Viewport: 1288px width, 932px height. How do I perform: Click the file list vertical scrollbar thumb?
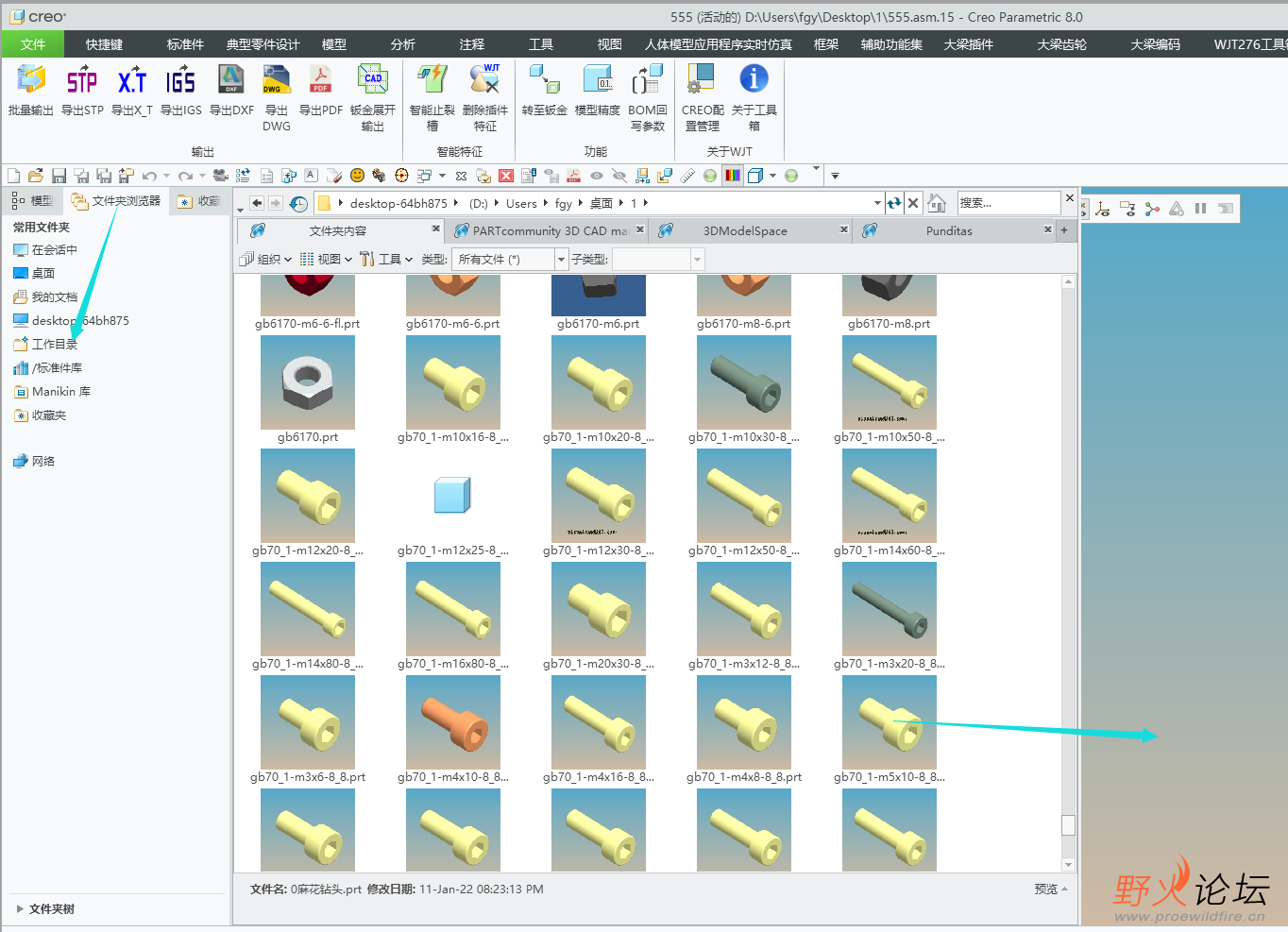point(1068,825)
